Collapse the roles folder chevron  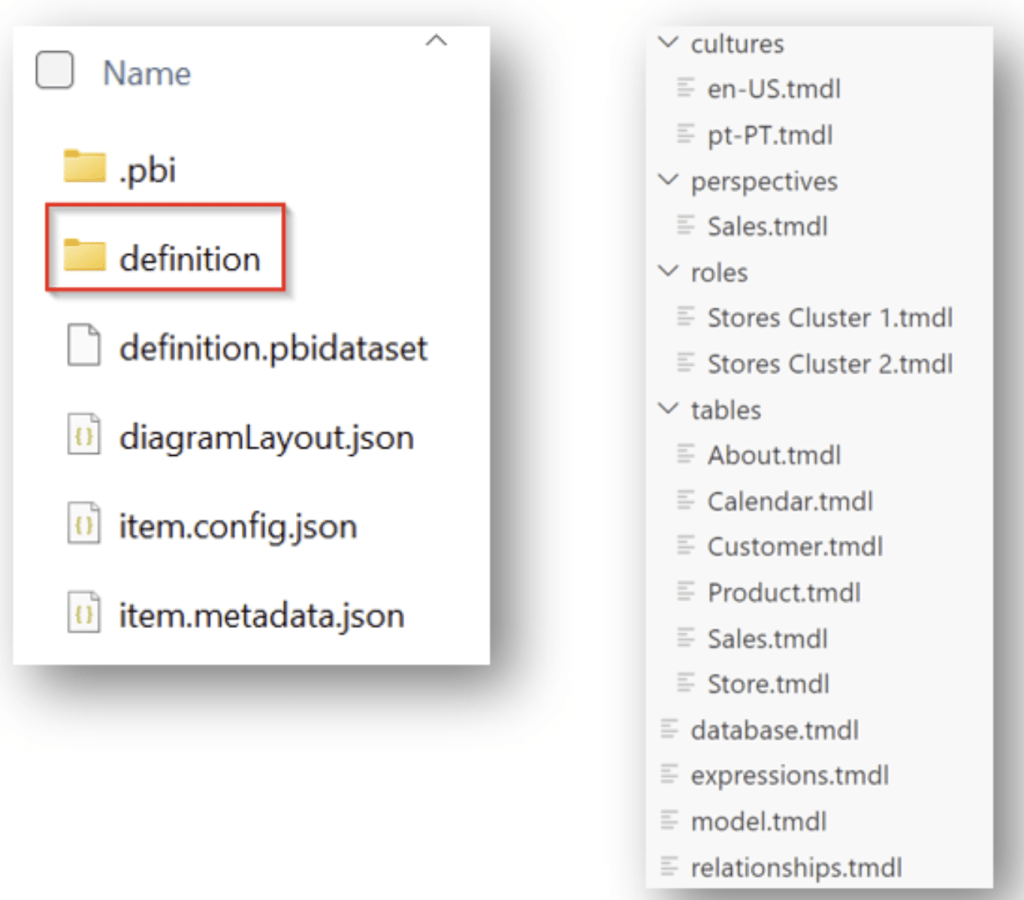668,273
